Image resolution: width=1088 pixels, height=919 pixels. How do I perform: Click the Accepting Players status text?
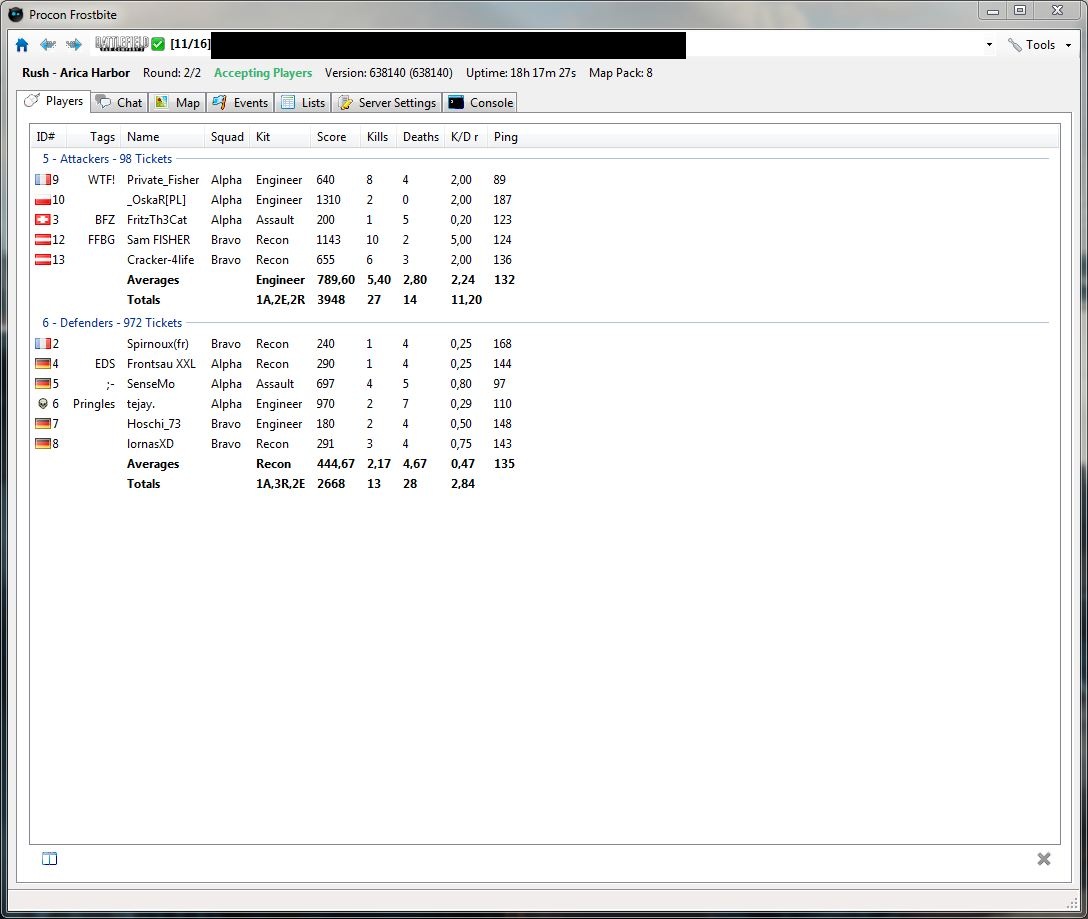coord(263,73)
